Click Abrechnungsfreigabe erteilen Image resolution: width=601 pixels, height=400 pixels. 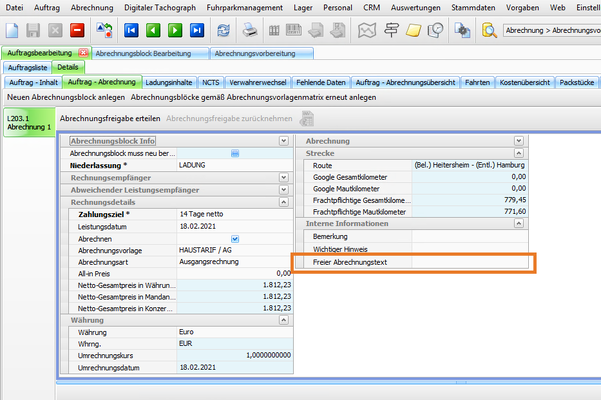click(x=109, y=118)
